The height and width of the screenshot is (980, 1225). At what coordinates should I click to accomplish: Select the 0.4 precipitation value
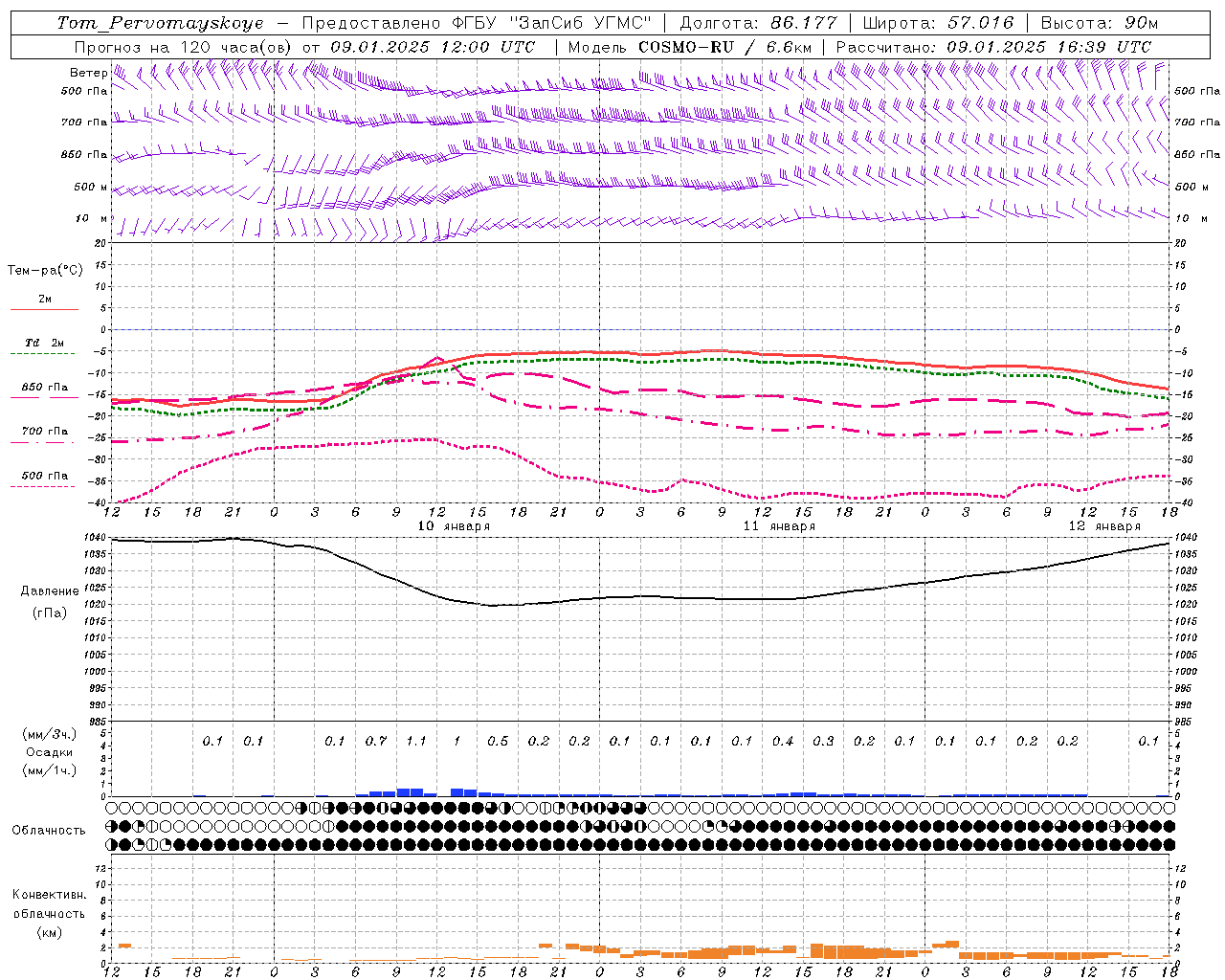coord(783,741)
